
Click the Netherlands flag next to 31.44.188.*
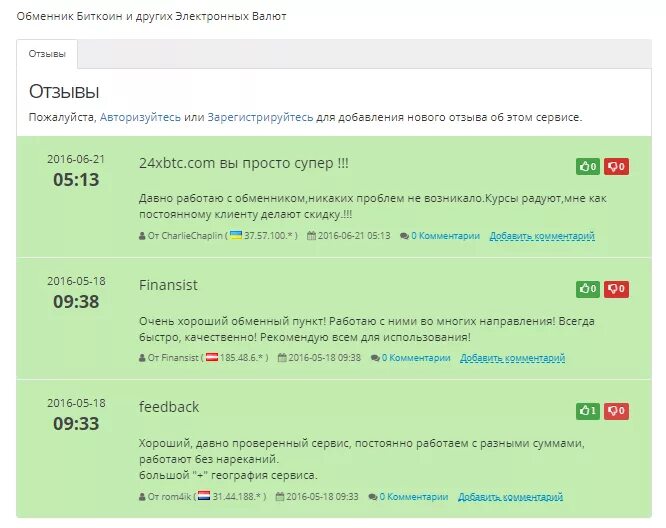pos(204,496)
